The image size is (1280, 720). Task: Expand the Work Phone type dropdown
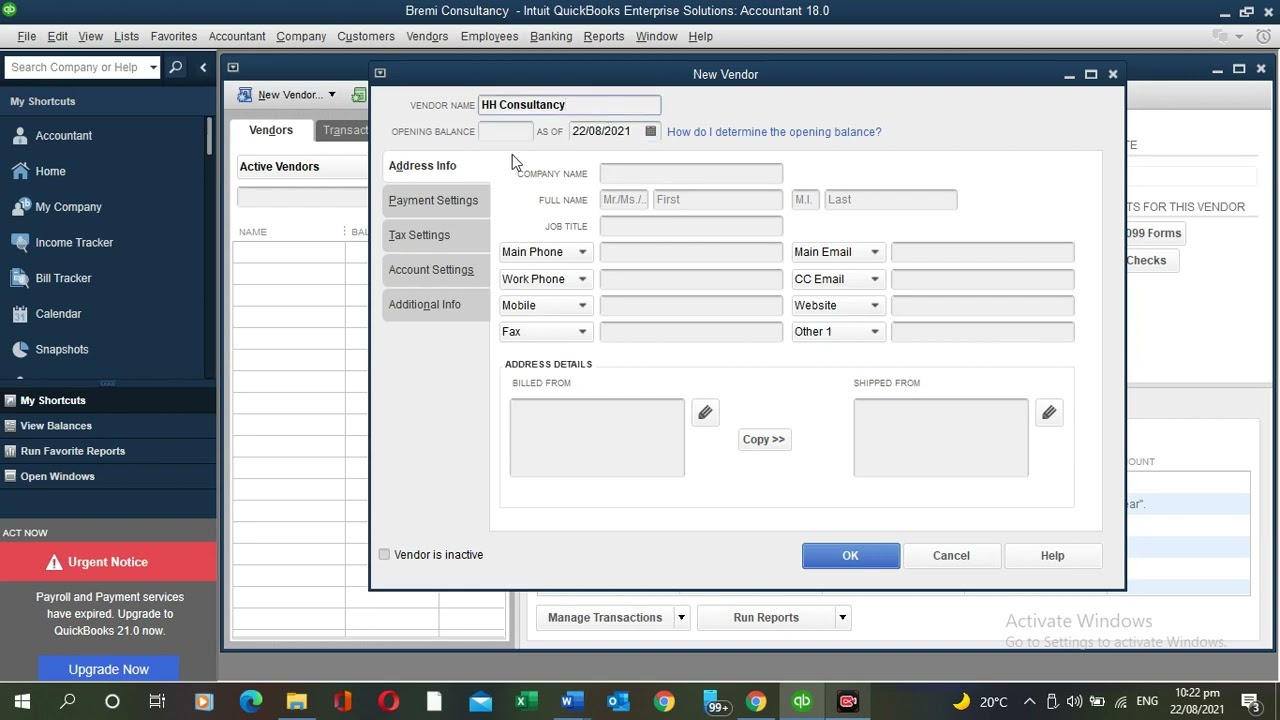[x=582, y=279]
